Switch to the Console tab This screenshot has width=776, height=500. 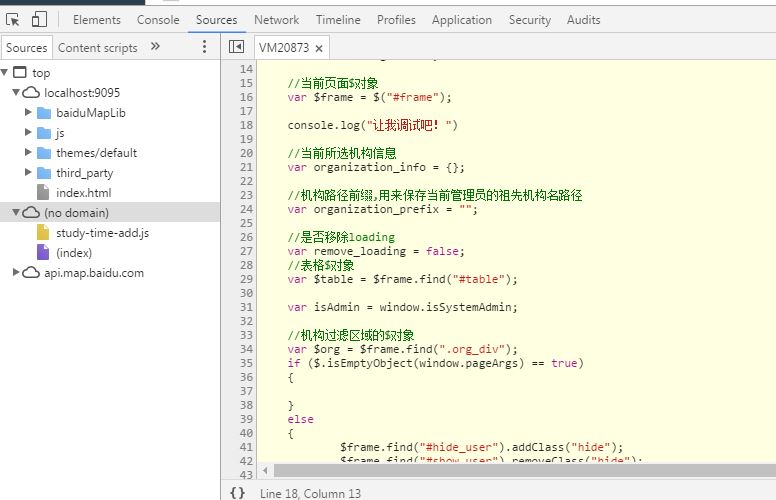[158, 19]
